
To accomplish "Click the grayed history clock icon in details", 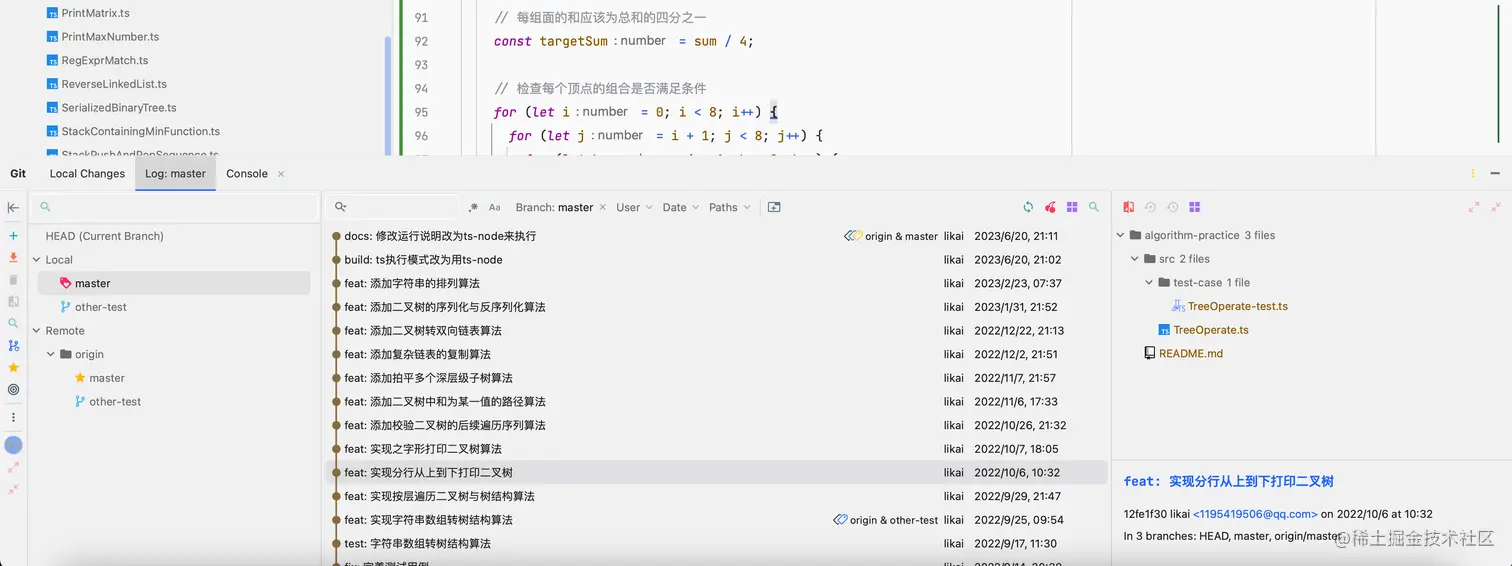I will [1172, 207].
